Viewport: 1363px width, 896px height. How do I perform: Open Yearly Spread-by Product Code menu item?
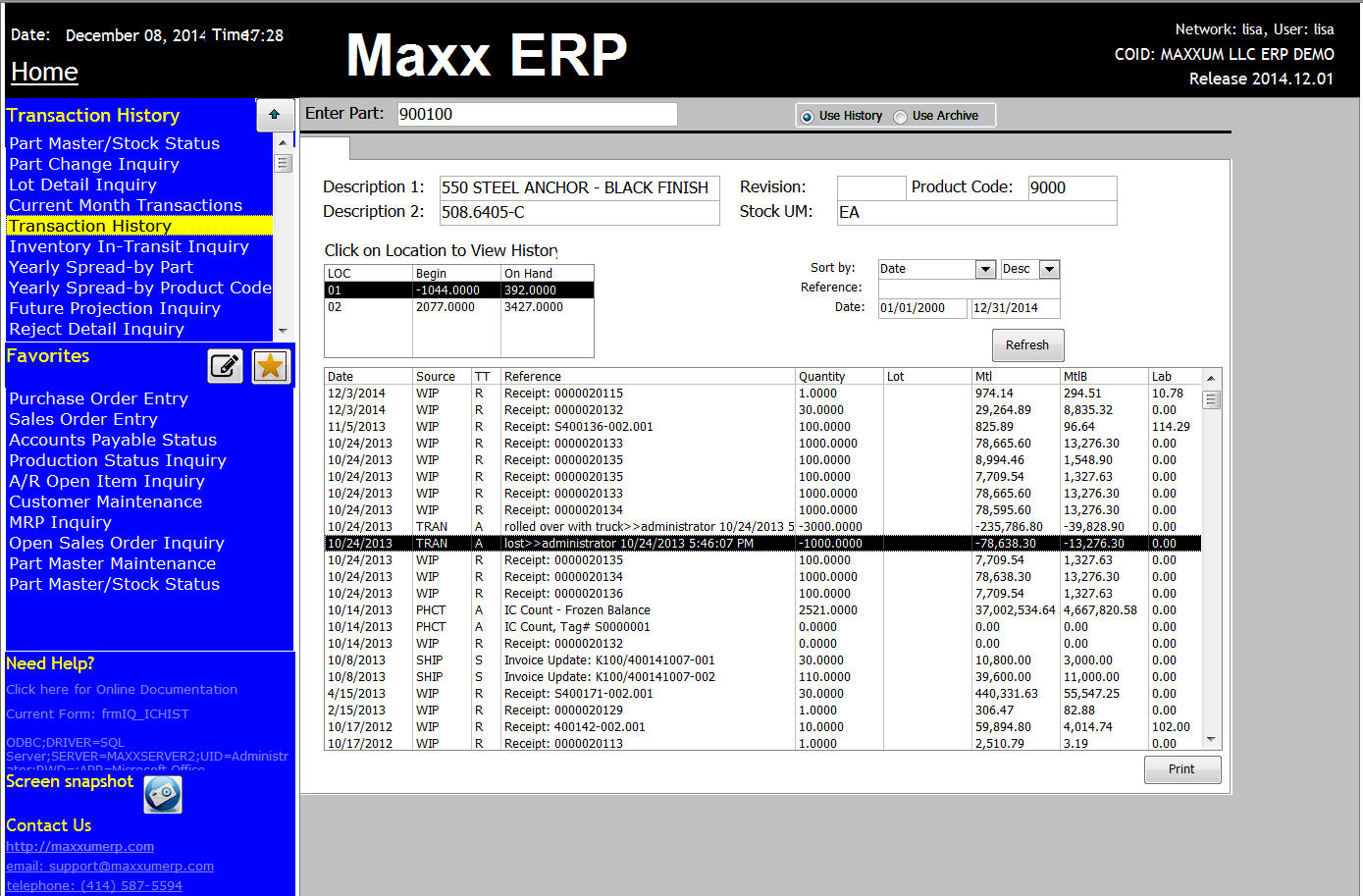[x=139, y=288]
